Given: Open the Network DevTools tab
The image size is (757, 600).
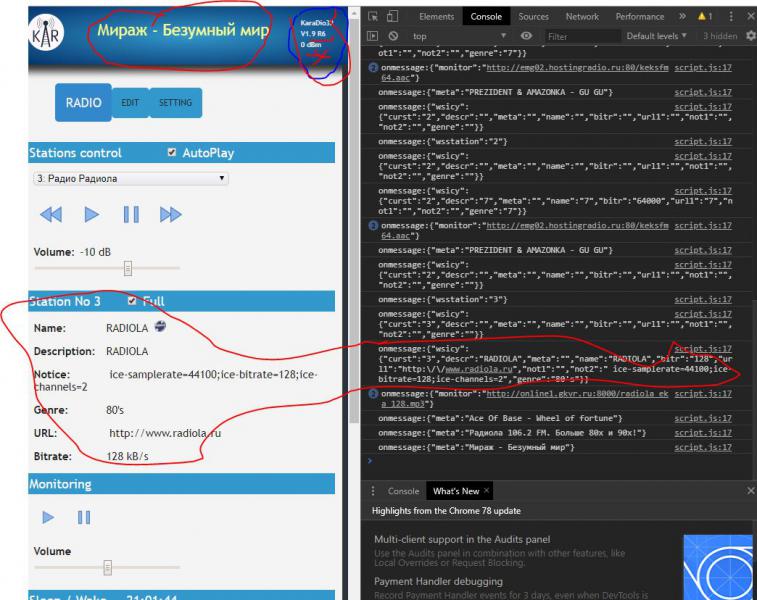Looking at the screenshot, I should 582,16.
